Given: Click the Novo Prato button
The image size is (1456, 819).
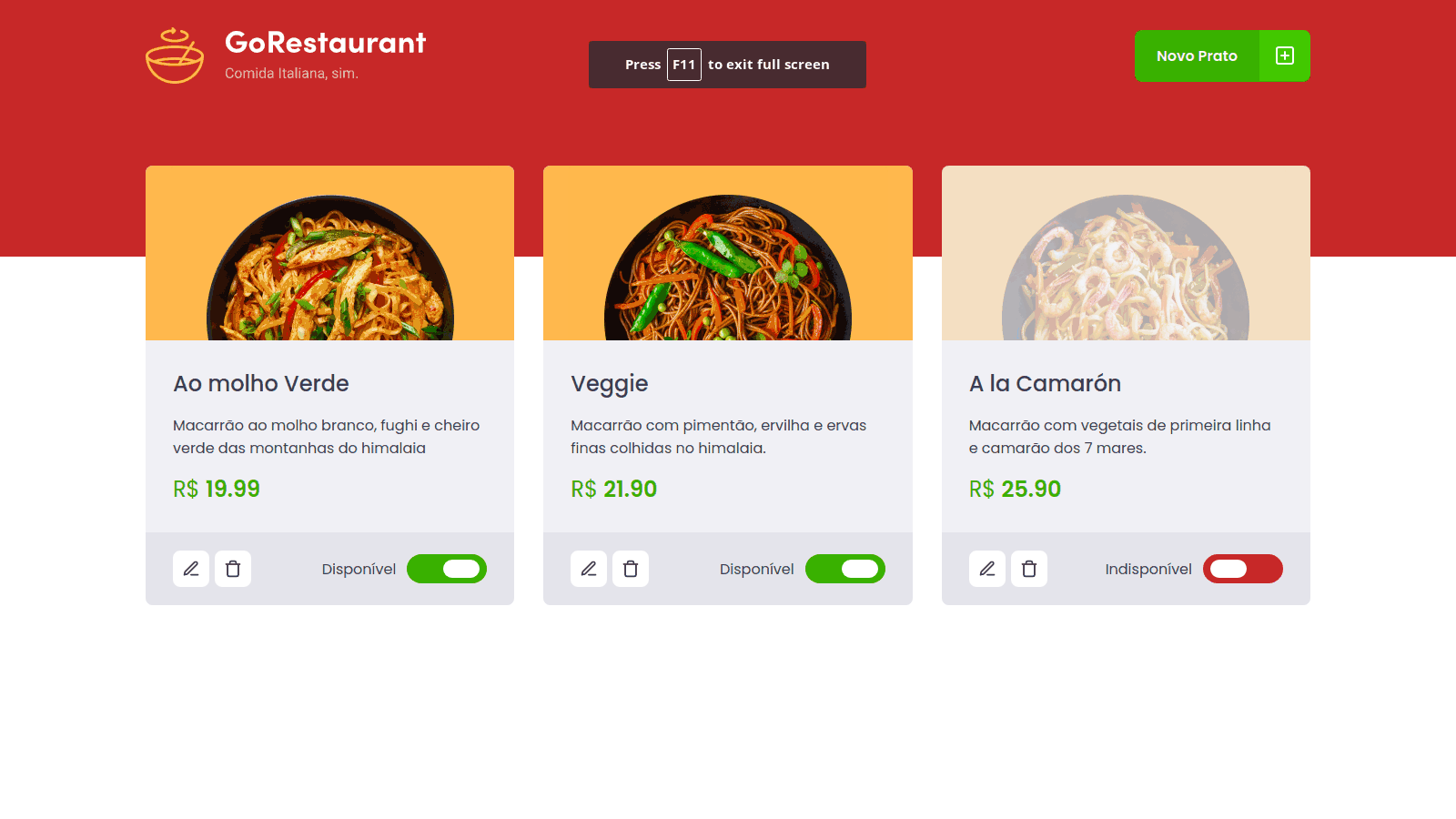Looking at the screenshot, I should coord(1222,56).
